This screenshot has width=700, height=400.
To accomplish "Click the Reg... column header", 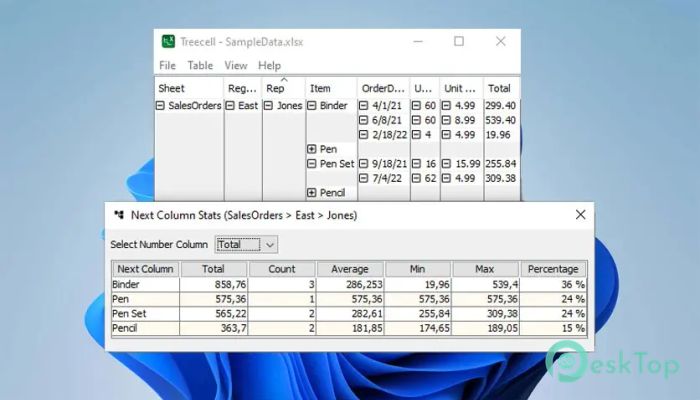I will pos(243,88).
